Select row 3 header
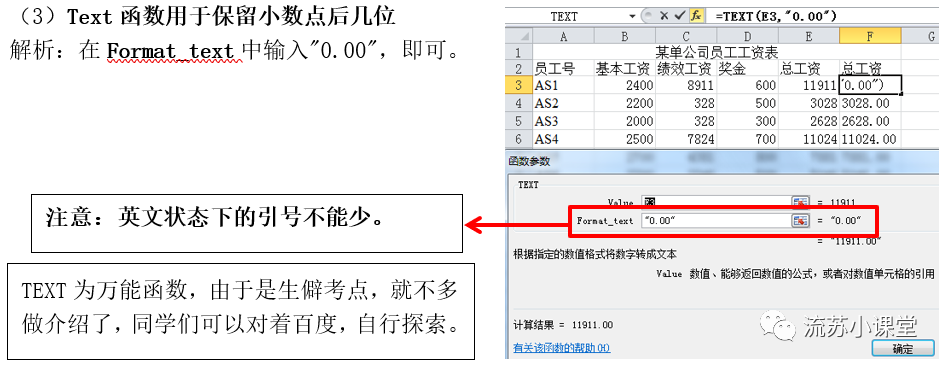 (x=519, y=85)
